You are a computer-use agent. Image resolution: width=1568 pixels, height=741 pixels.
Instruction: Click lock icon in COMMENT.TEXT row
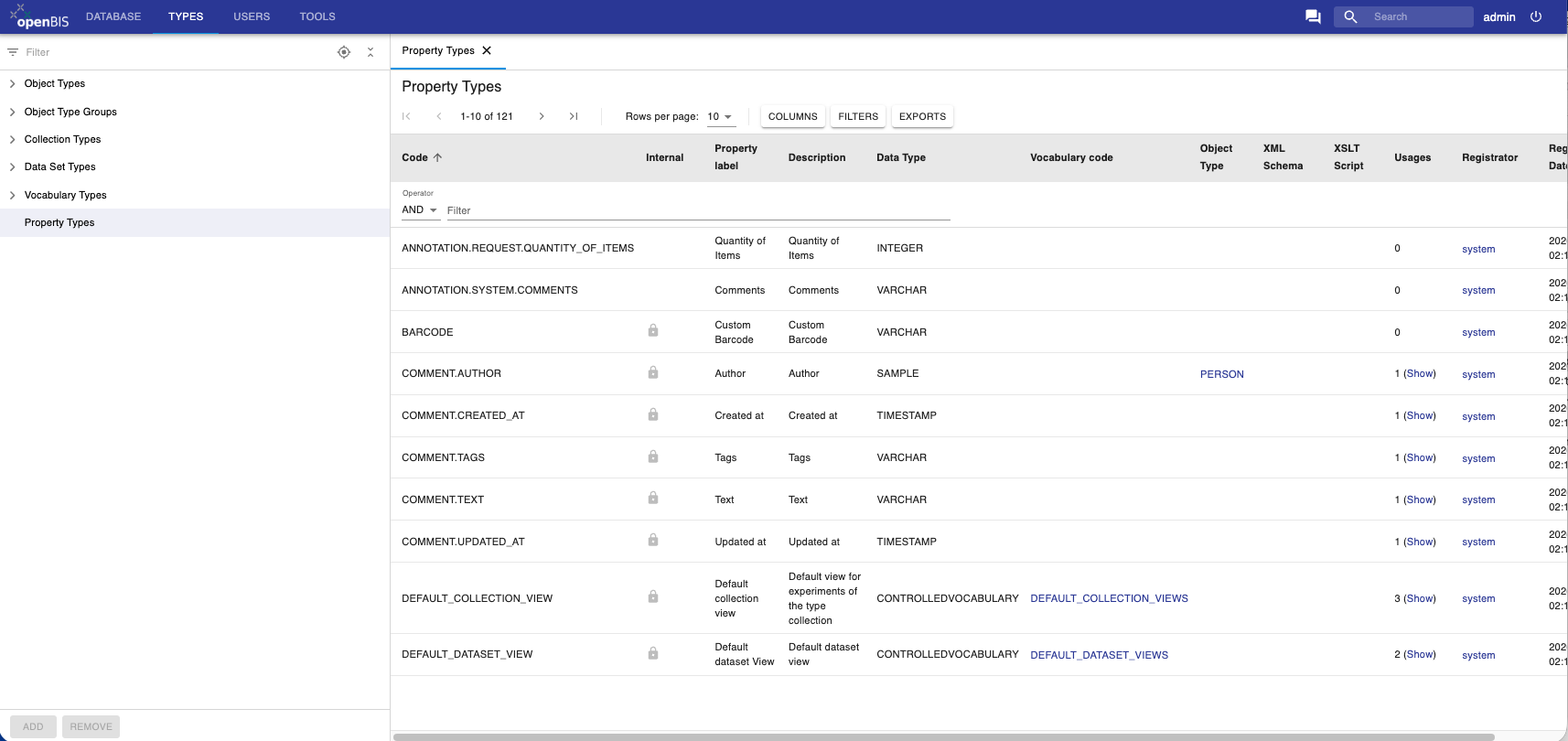653,498
